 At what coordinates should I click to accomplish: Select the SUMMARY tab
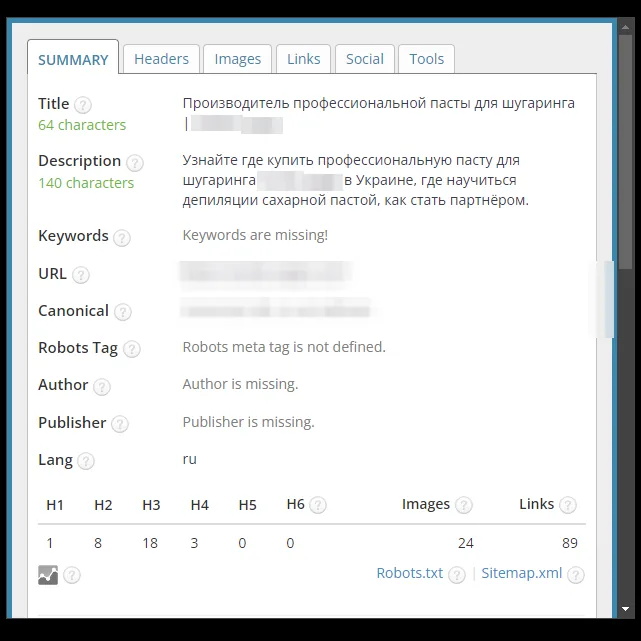click(x=73, y=58)
